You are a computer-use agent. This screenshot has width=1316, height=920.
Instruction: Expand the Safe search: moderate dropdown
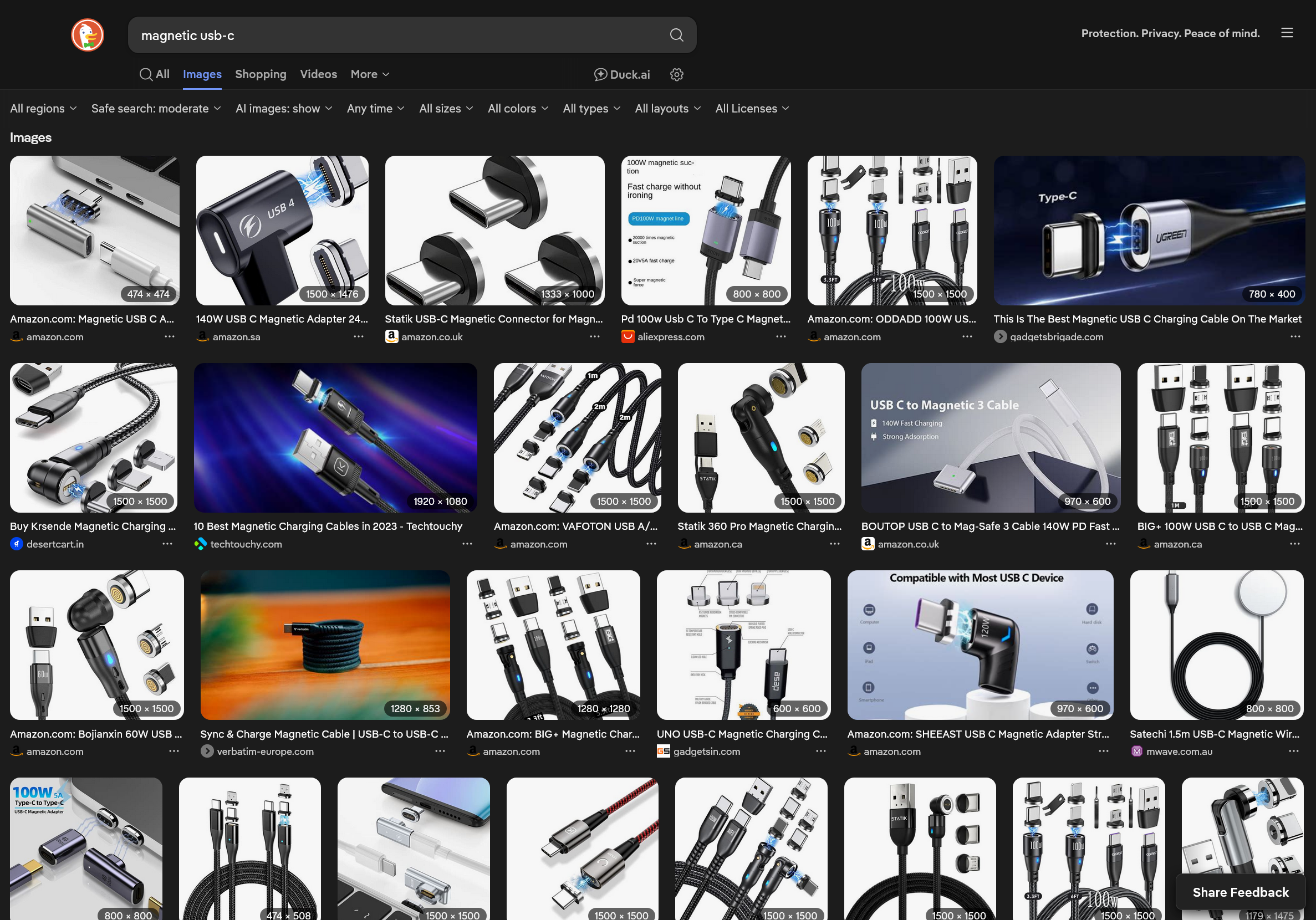(156, 108)
